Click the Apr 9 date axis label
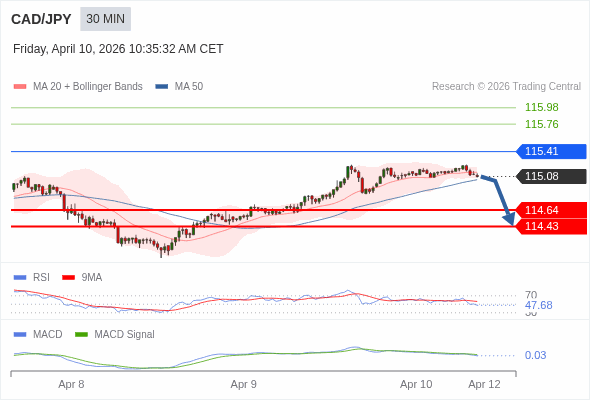590x400 pixels. point(243,385)
